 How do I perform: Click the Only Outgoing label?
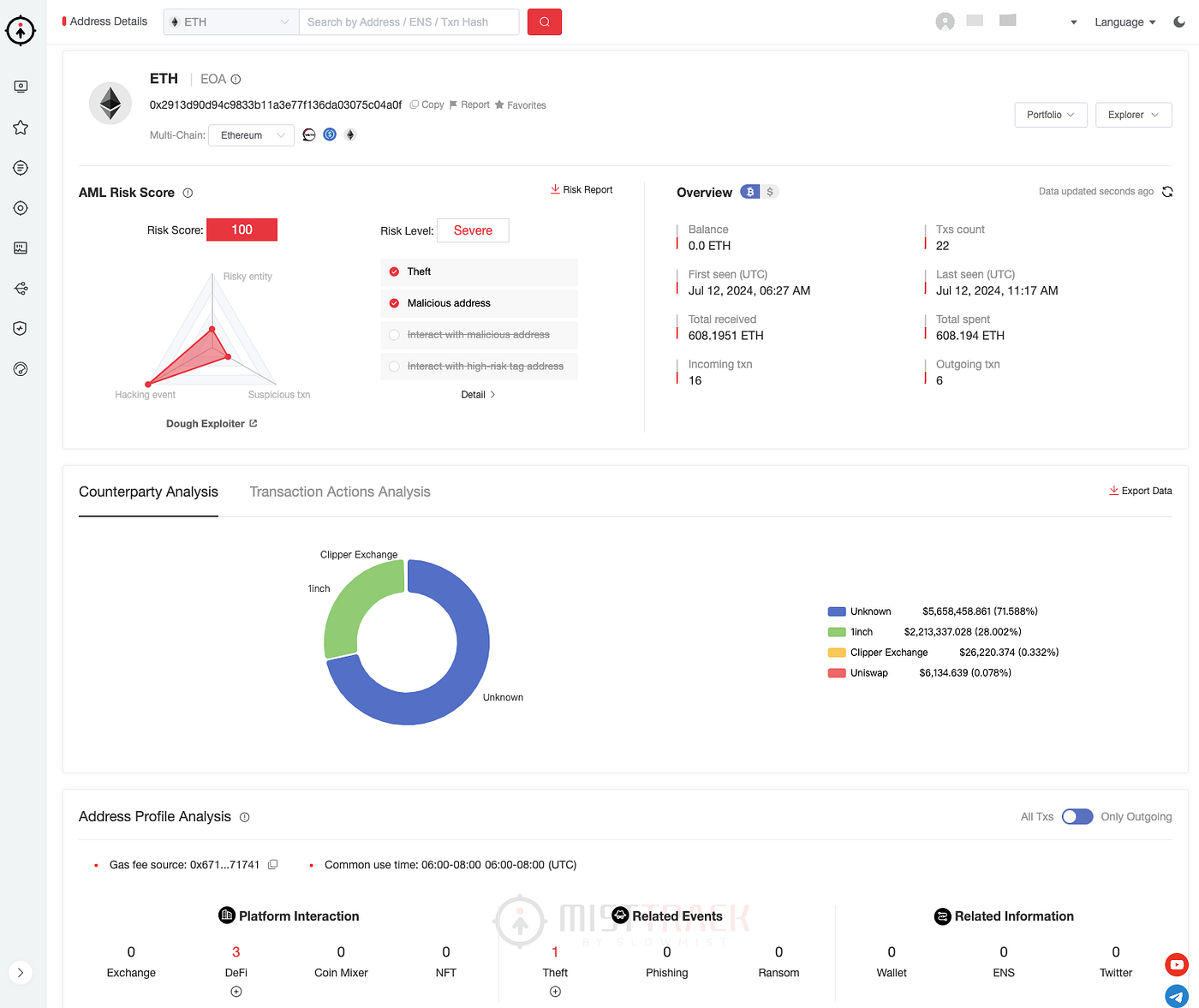[x=1136, y=817]
